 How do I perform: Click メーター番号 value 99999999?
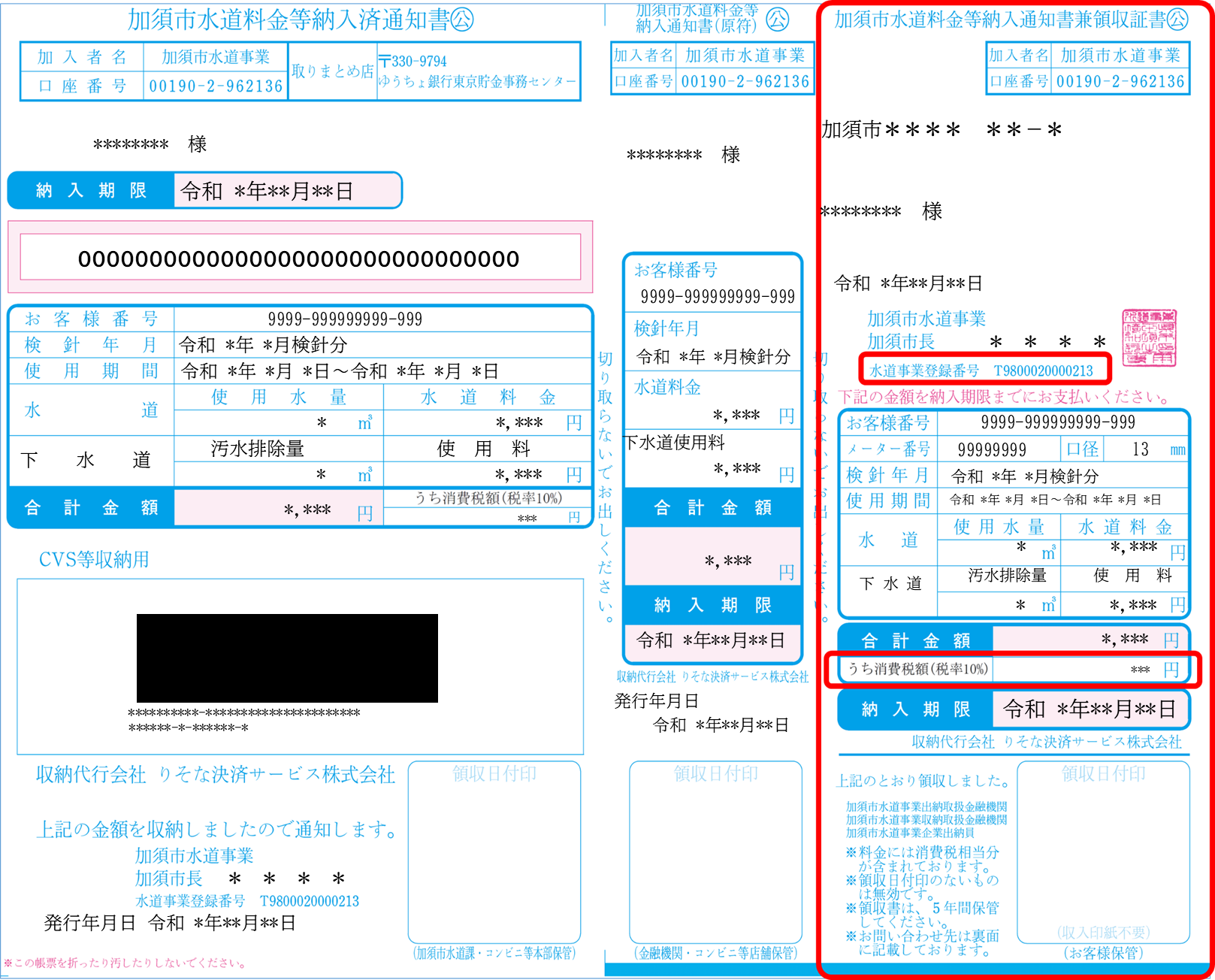992,449
